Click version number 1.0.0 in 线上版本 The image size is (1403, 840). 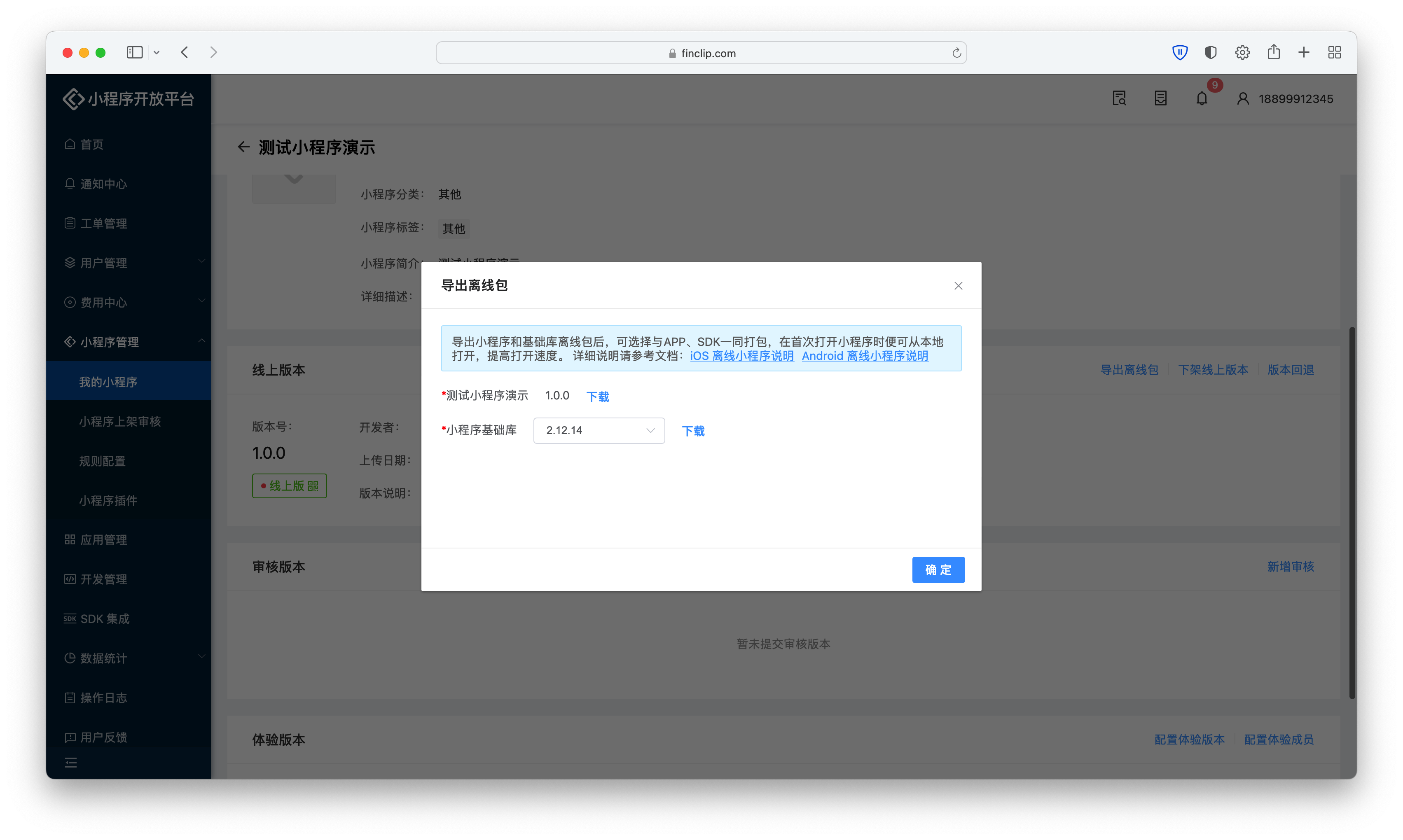(269, 453)
